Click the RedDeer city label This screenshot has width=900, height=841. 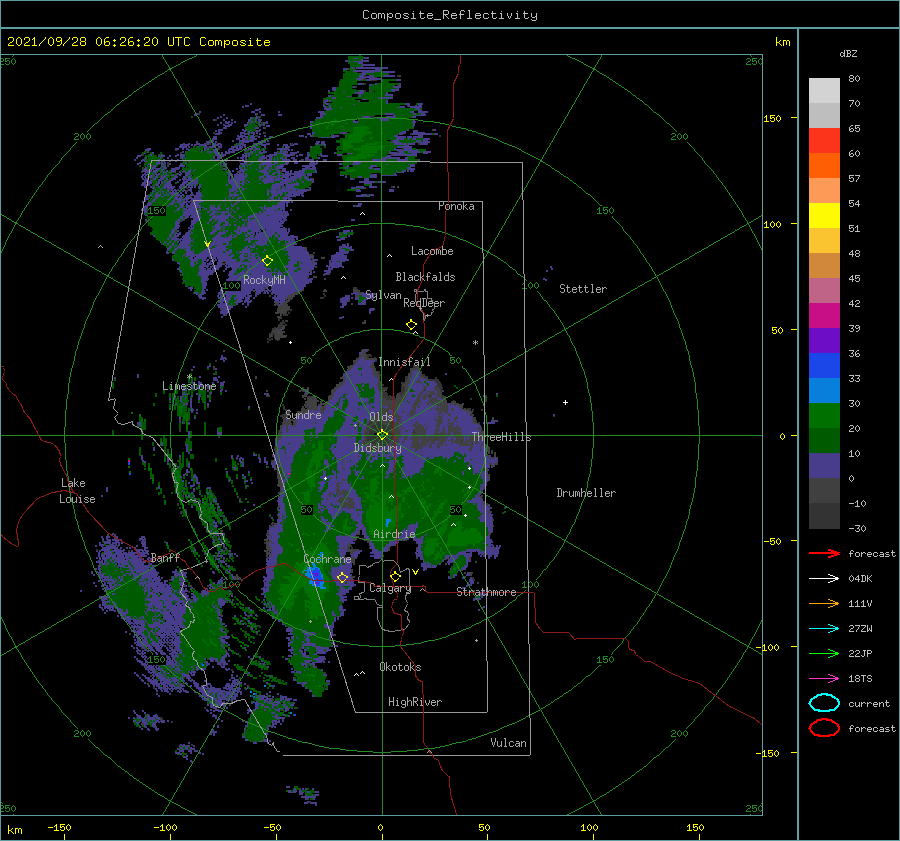[424, 303]
